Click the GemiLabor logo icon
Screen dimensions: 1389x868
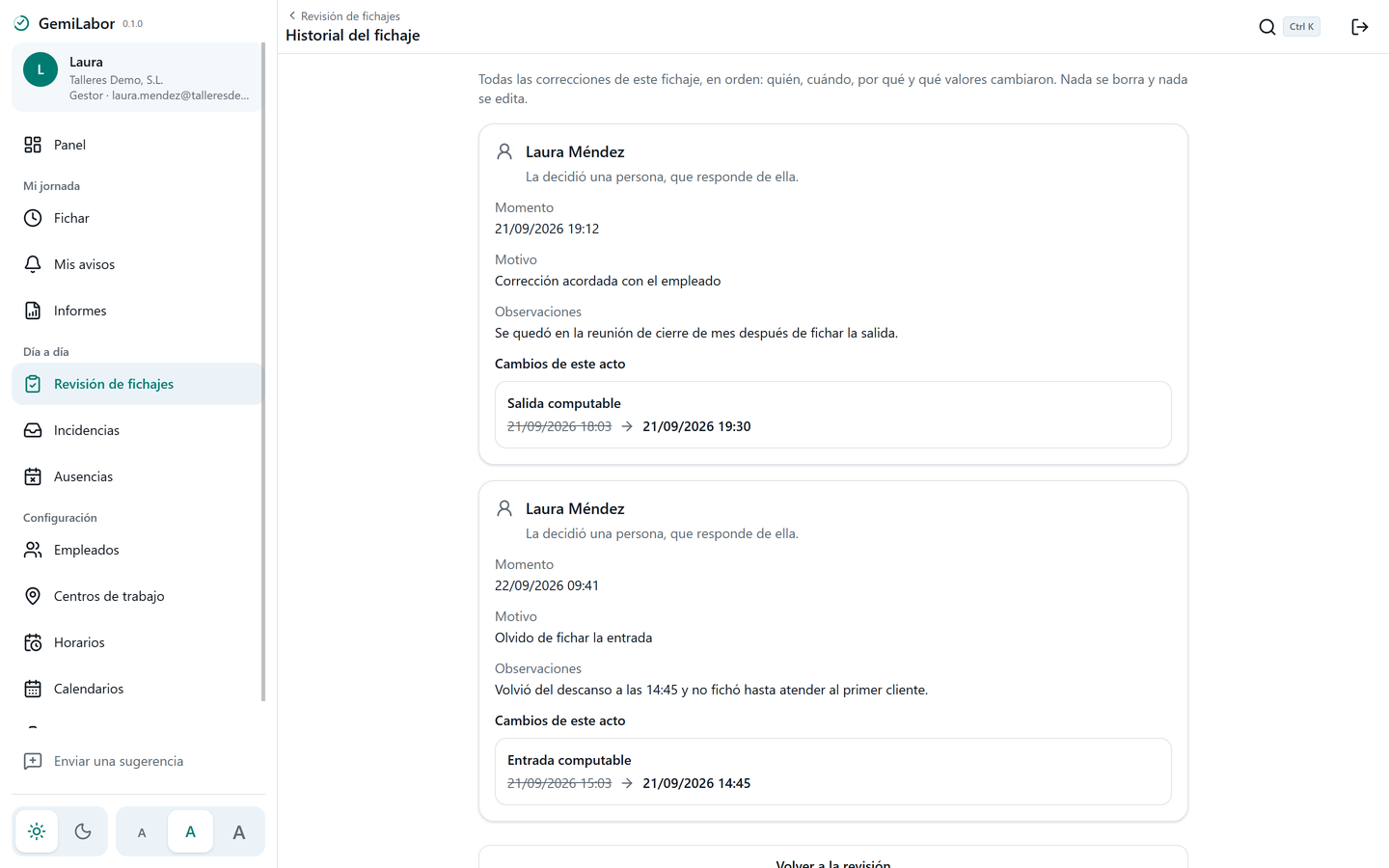click(x=21, y=23)
